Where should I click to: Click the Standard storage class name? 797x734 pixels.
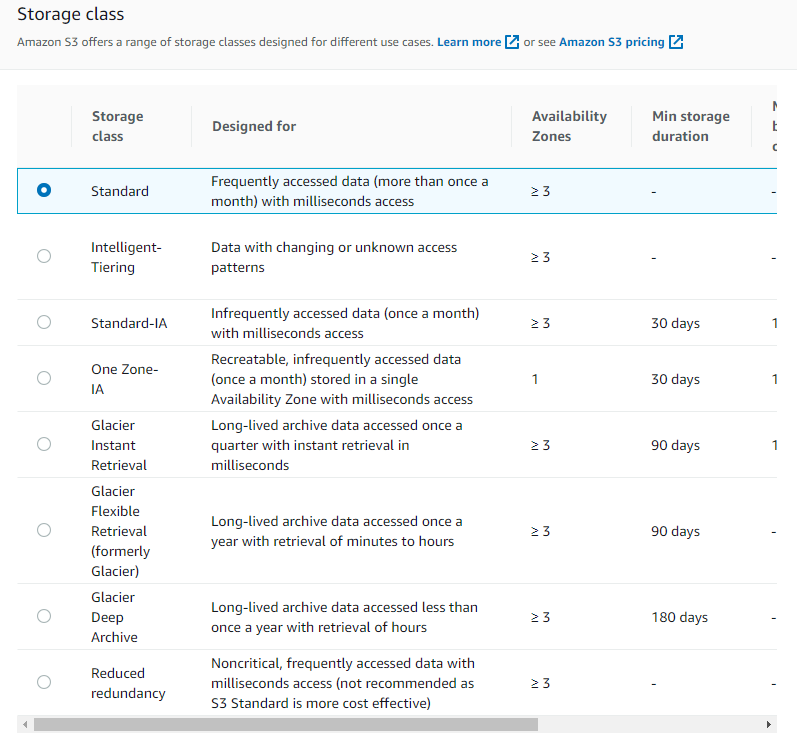coord(120,191)
